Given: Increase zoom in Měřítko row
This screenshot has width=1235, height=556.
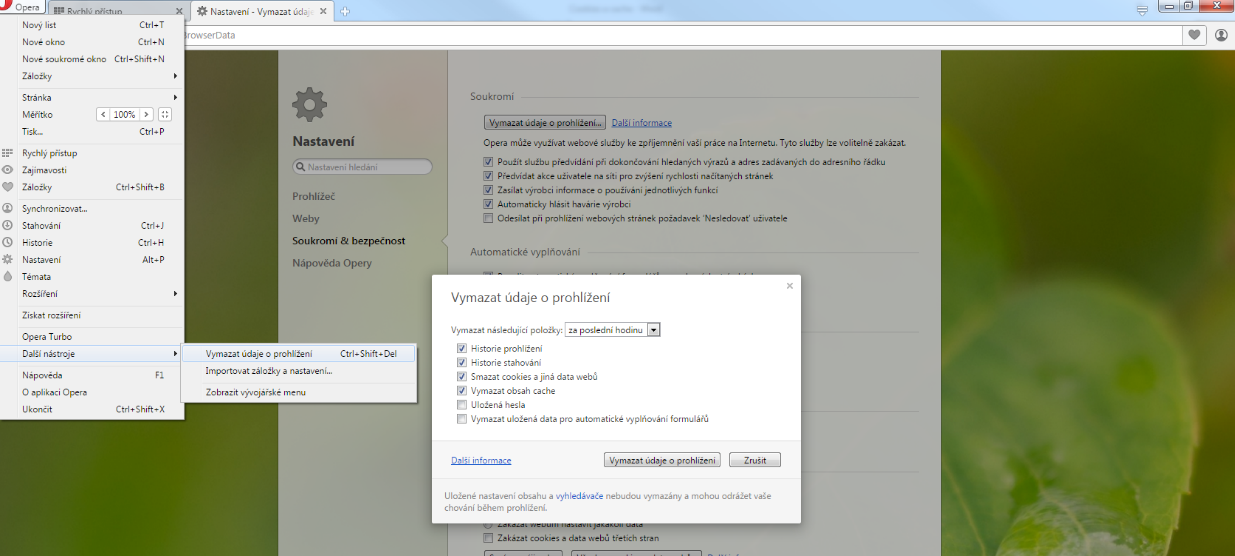Looking at the screenshot, I should (147, 114).
